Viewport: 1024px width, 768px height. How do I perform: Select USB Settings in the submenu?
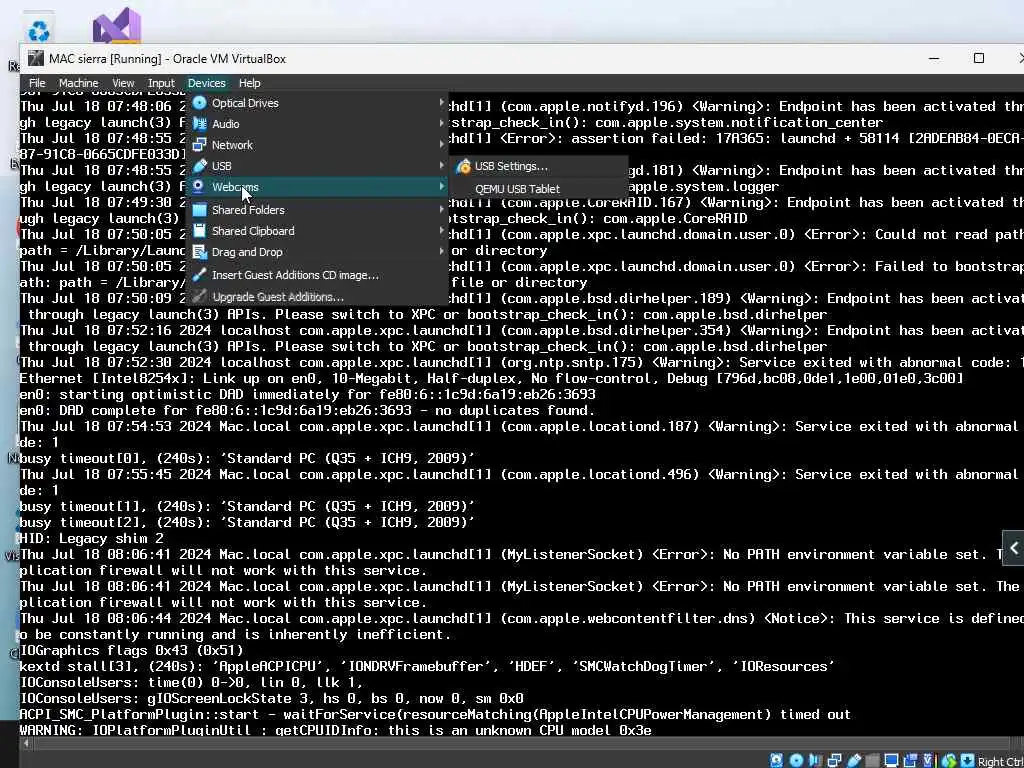point(539,166)
